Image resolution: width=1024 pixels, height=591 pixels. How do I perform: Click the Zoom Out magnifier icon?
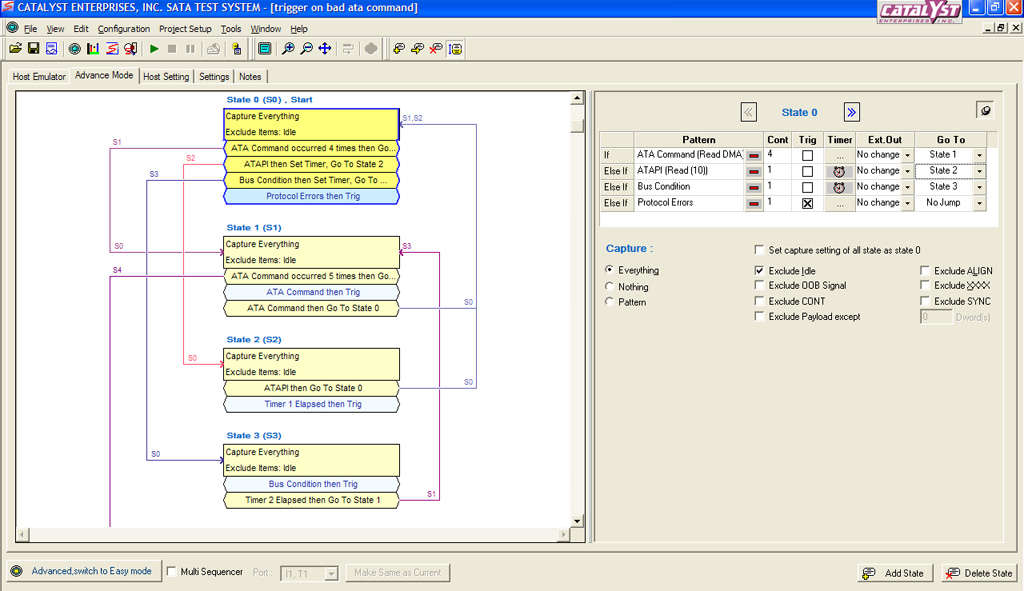click(306, 48)
